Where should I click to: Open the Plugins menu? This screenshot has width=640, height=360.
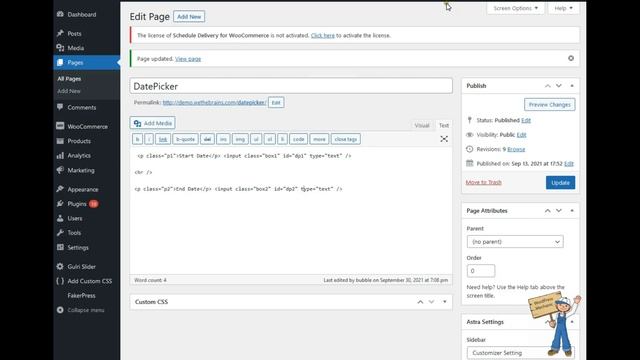[x=77, y=204]
